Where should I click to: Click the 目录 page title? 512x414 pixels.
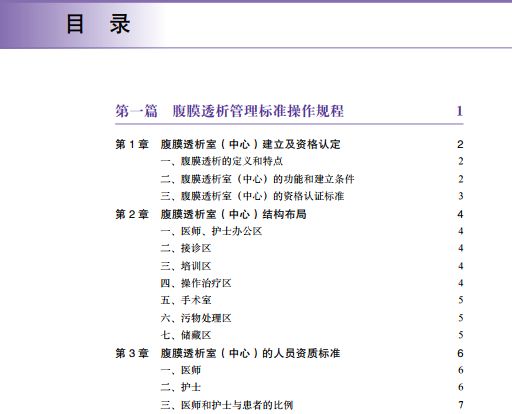tap(98, 24)
